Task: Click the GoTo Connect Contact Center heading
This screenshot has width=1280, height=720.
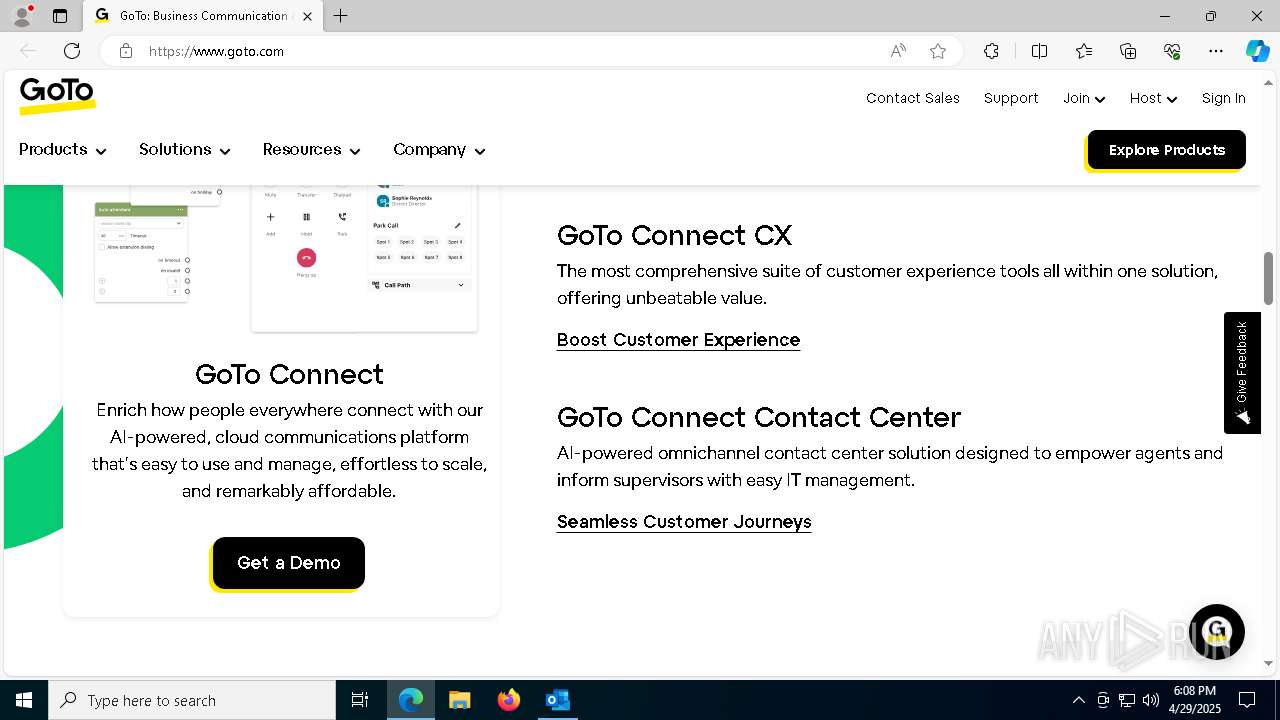Action: pos(758,417)
